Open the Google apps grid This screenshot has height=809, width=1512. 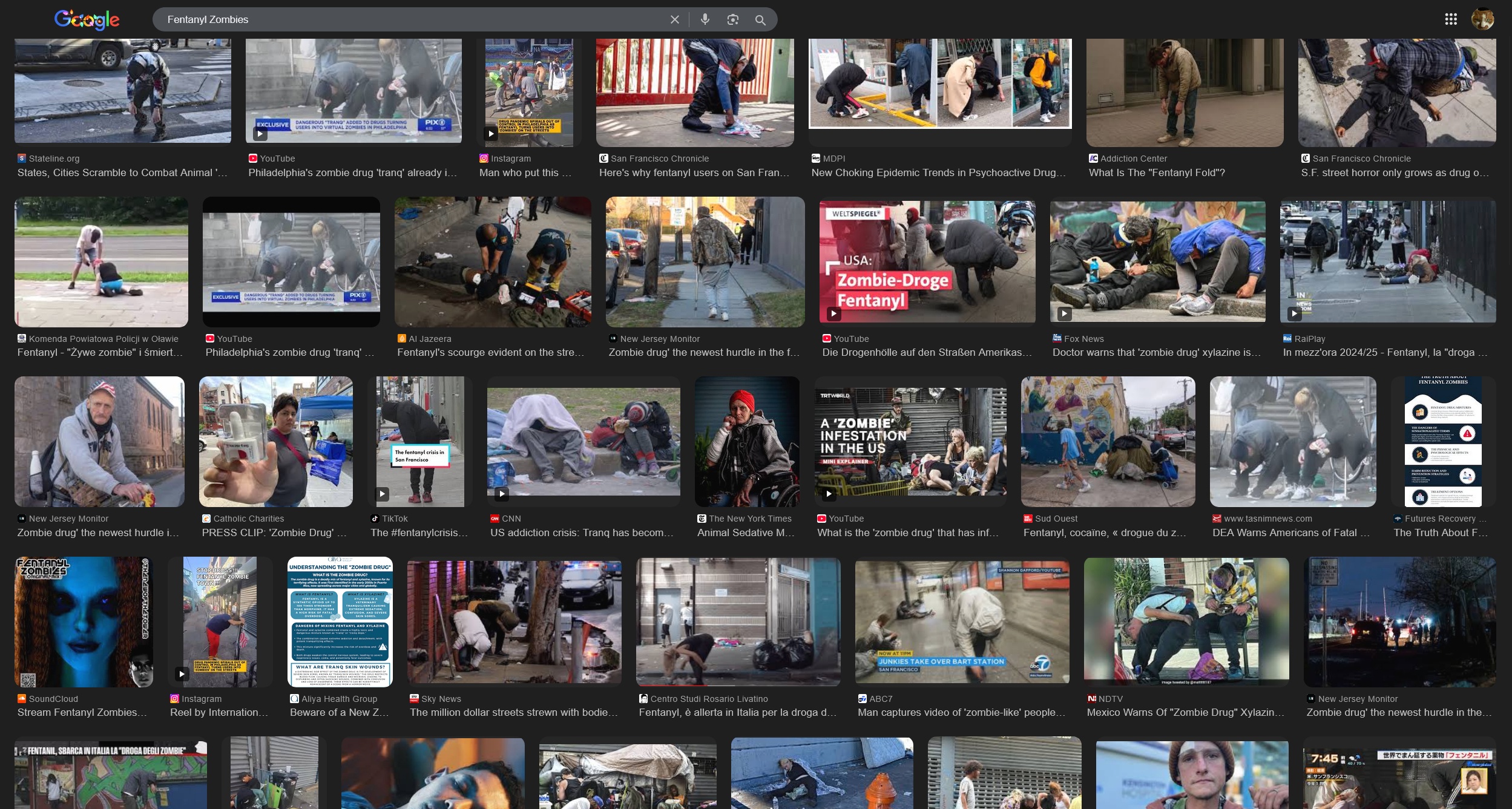[1450, 19]
